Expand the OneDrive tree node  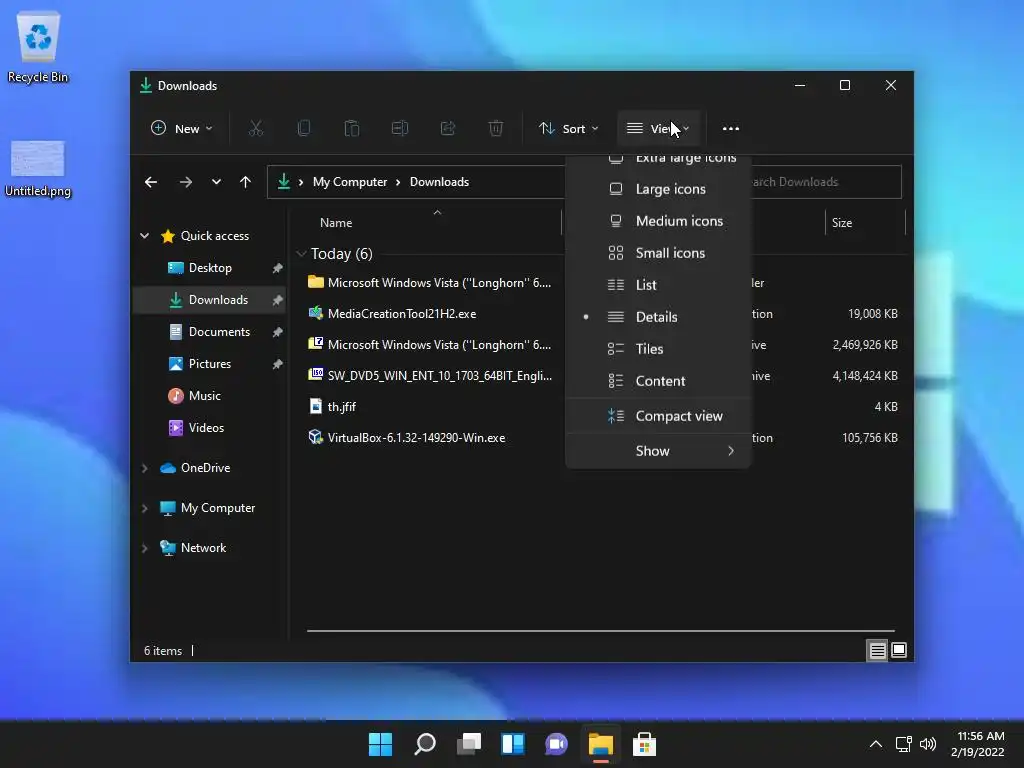click(144, 468)
